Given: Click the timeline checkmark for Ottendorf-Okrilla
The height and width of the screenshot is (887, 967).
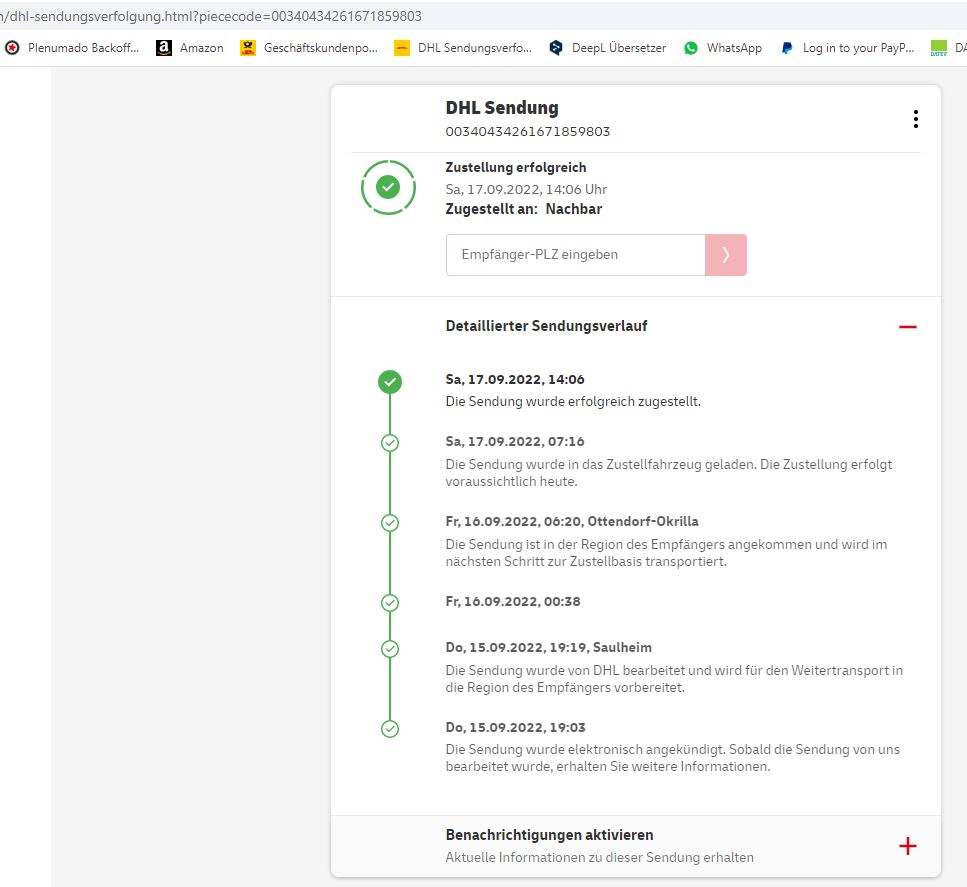Looking at the screenshot, I should [390, 523].
